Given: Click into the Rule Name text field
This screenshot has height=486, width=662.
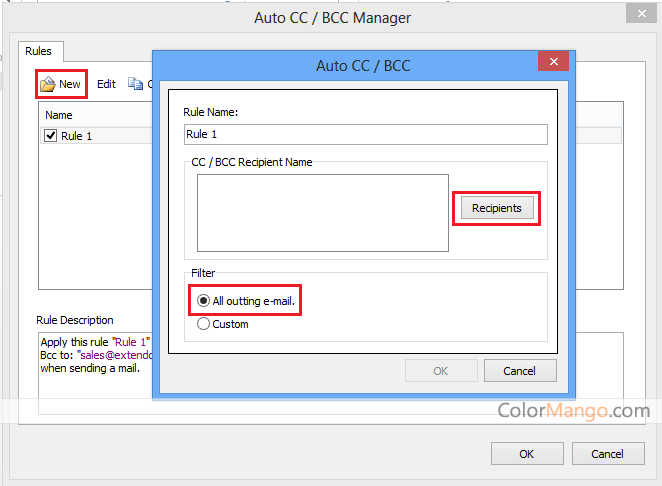Looking at the screenshot, I should point(365,134).
